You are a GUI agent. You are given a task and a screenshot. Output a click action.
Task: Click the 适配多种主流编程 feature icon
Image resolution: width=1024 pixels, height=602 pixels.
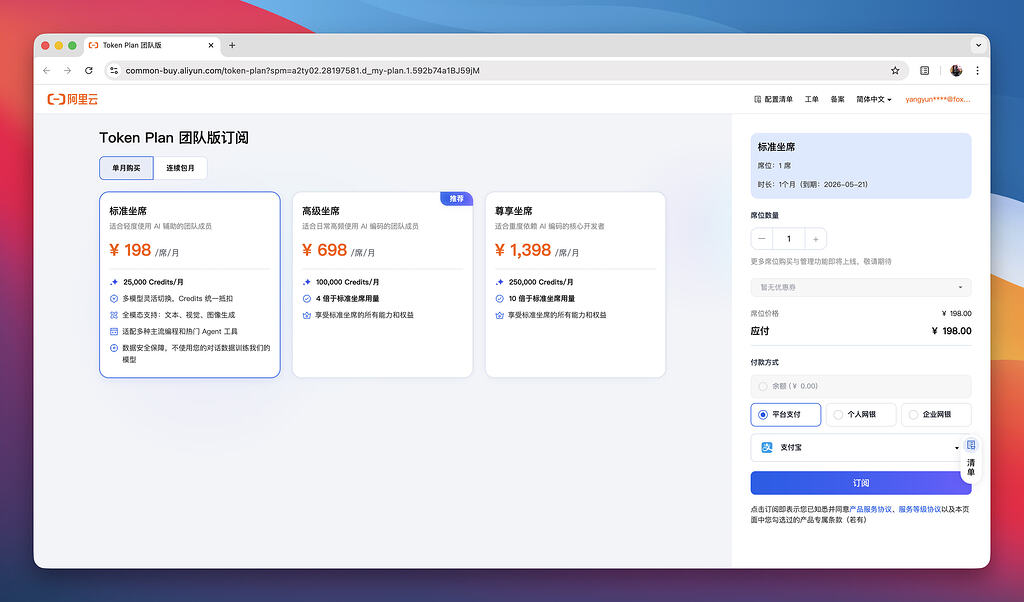[x=114, y=331]
